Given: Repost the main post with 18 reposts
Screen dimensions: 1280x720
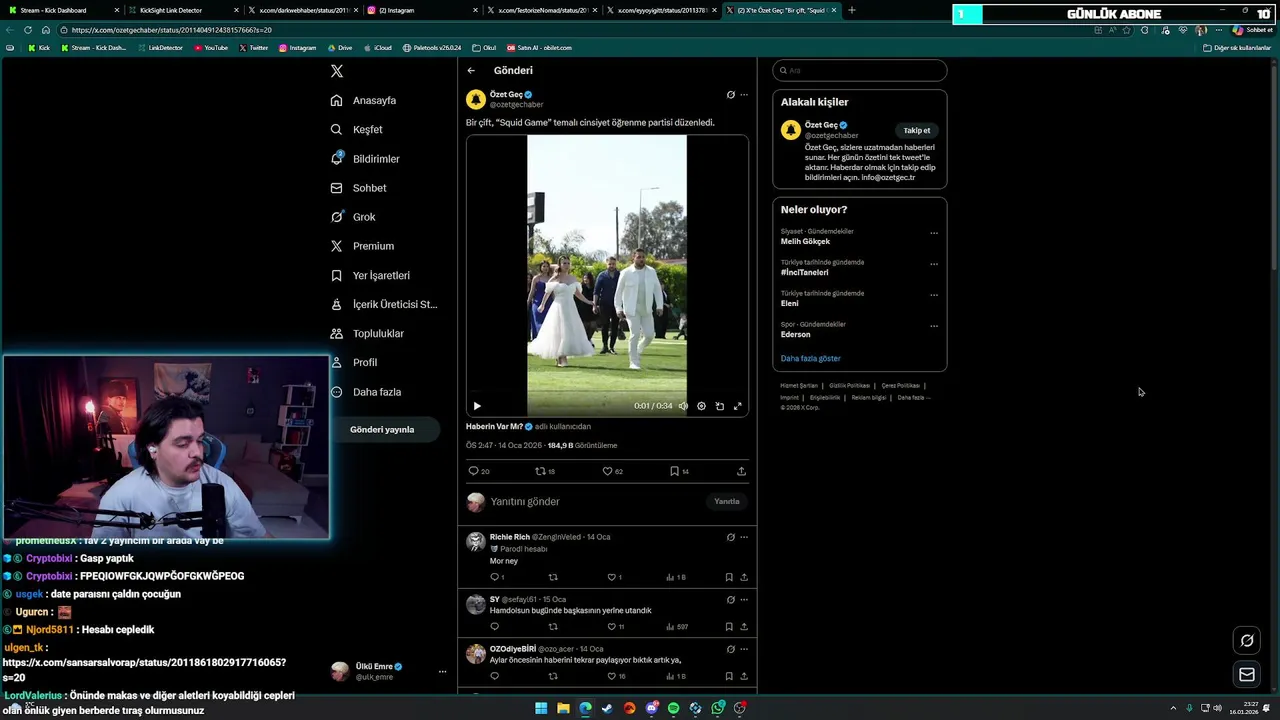Looking at the screenshot, I should tap(545, 471).
